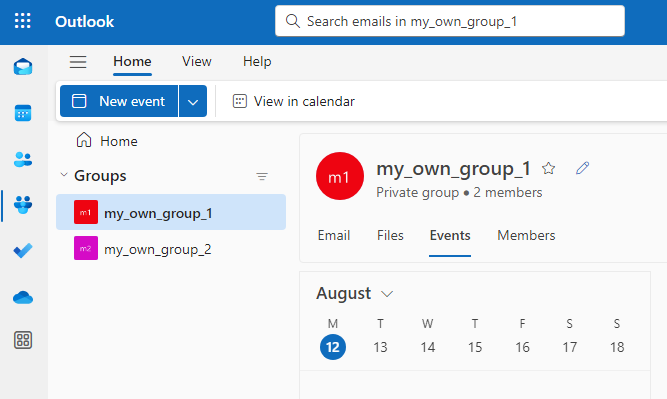Viewport: 667px width, 399px height.
Task: Open the group Members tab
Action: pyautogui.click(x=526, y=235)
